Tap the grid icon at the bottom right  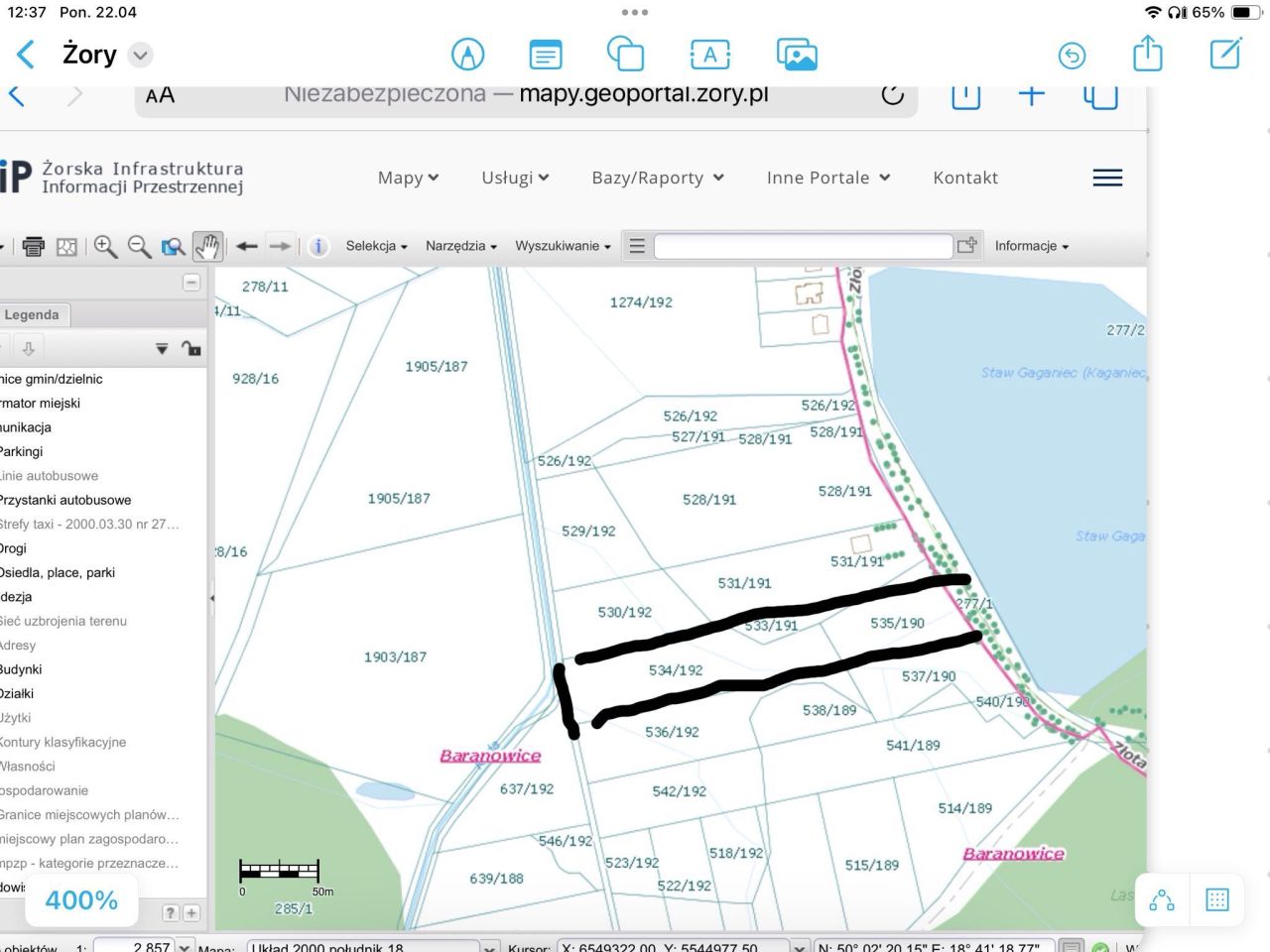pyautogui.click(x=1217, y=900)
